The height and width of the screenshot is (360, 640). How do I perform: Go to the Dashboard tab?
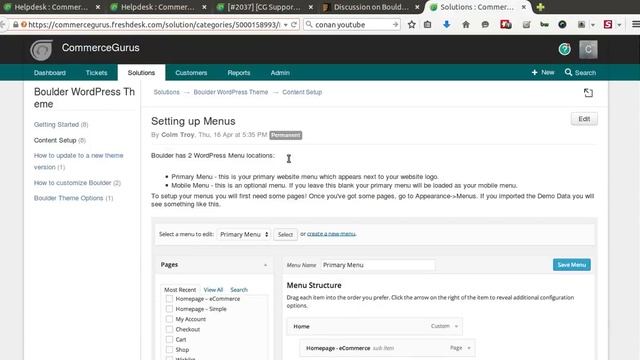[50, 73]
